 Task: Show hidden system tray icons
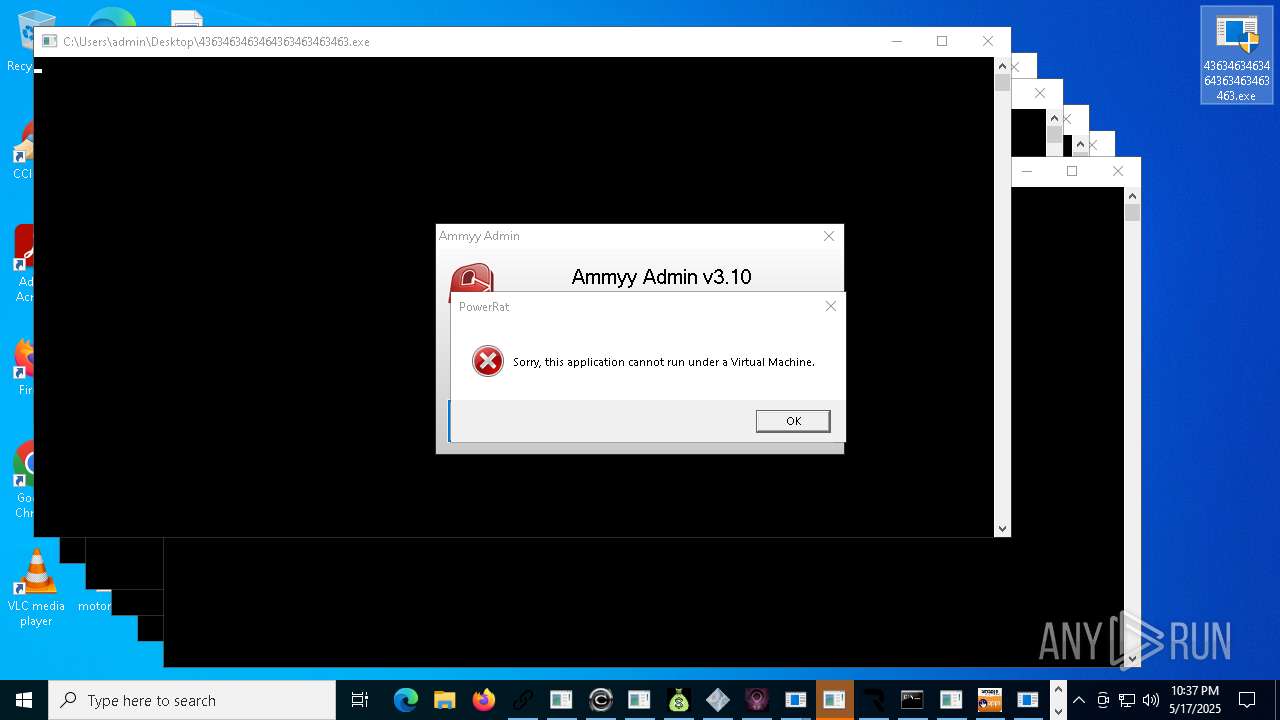1078,700
